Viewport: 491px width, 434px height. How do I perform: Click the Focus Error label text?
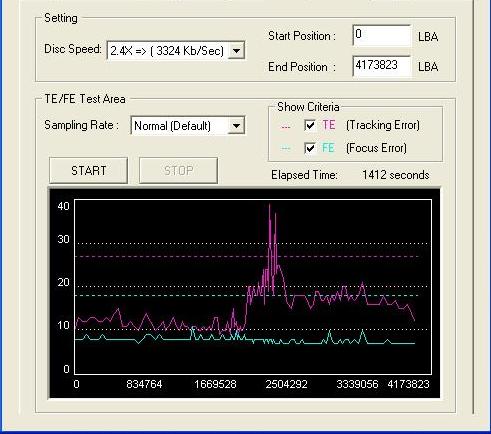376,148
